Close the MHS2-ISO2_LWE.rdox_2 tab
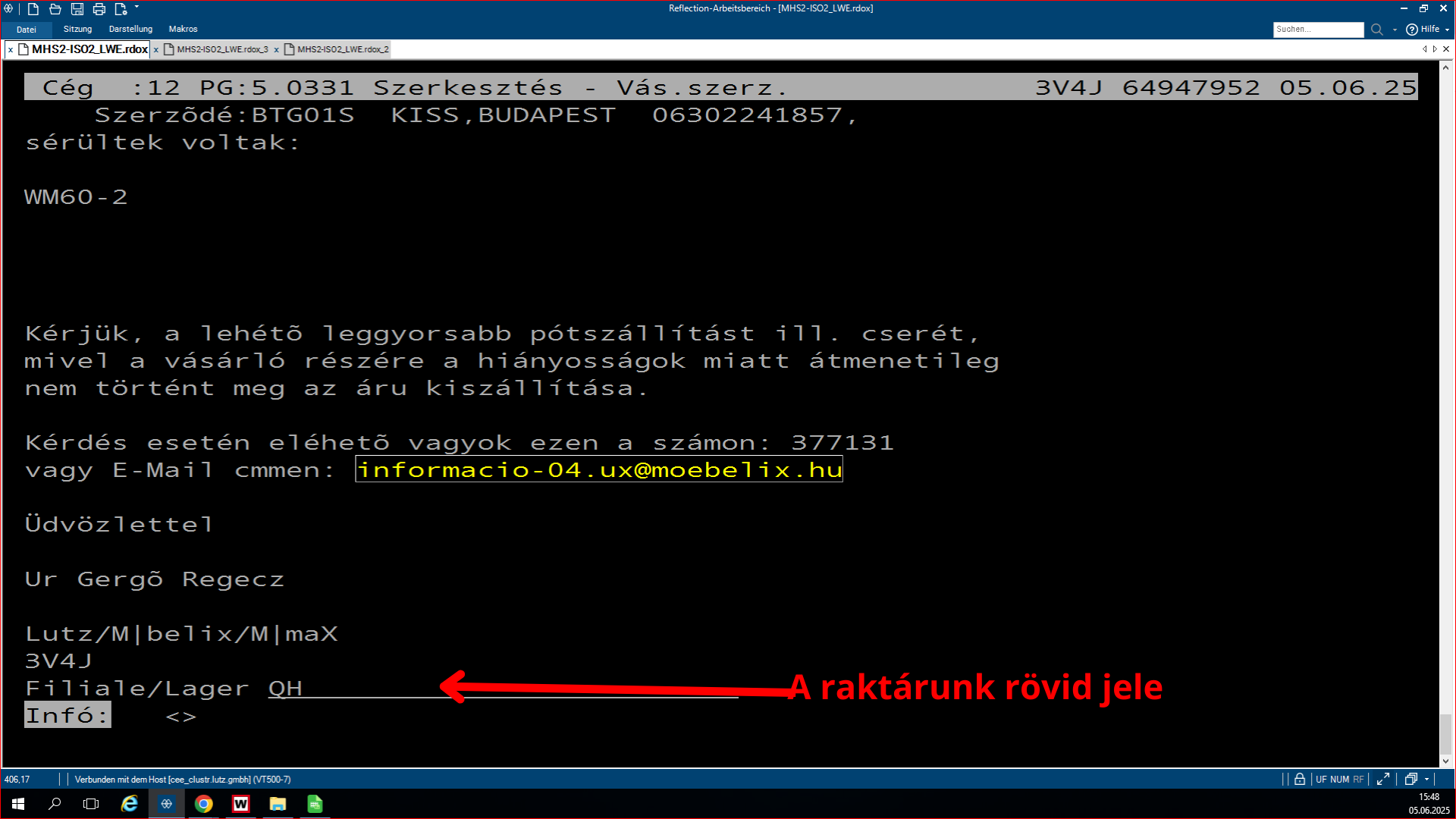Image resolution: width=1456 pixels, height=819 pixels. click(277, 50)
